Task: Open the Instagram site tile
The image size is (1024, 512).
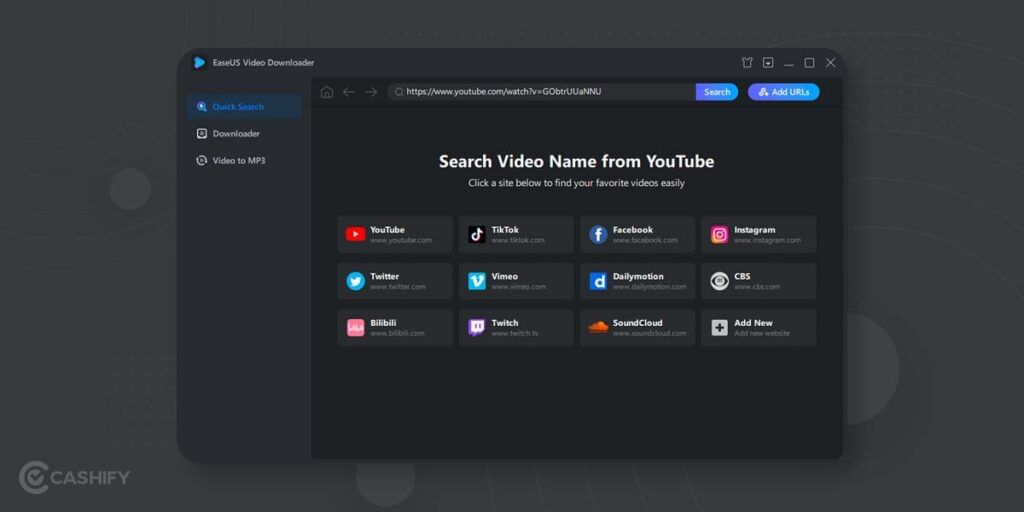Action: [x=759, y=234]
